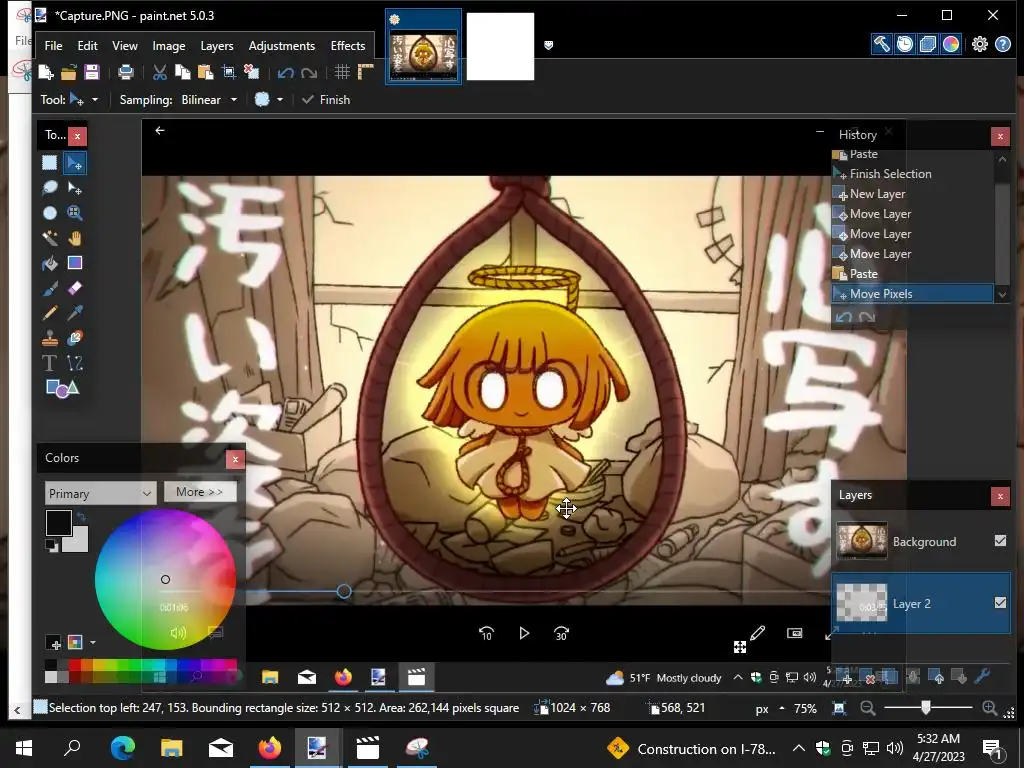Select the Pan hand tool
This screenshot has width=1024, height=768.
pyautogui.click(x=75, y=238)
